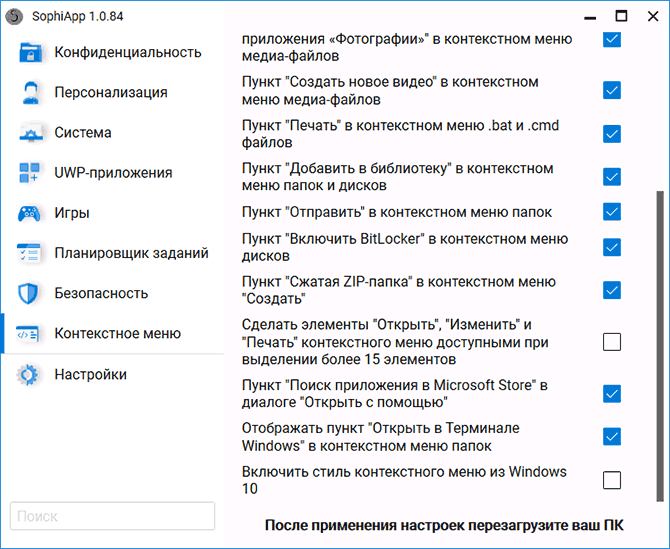Viewport: 670px width, 549px height.
Task: Enable the Windows 10 context menu style checkbox
Action: [612, 480]
